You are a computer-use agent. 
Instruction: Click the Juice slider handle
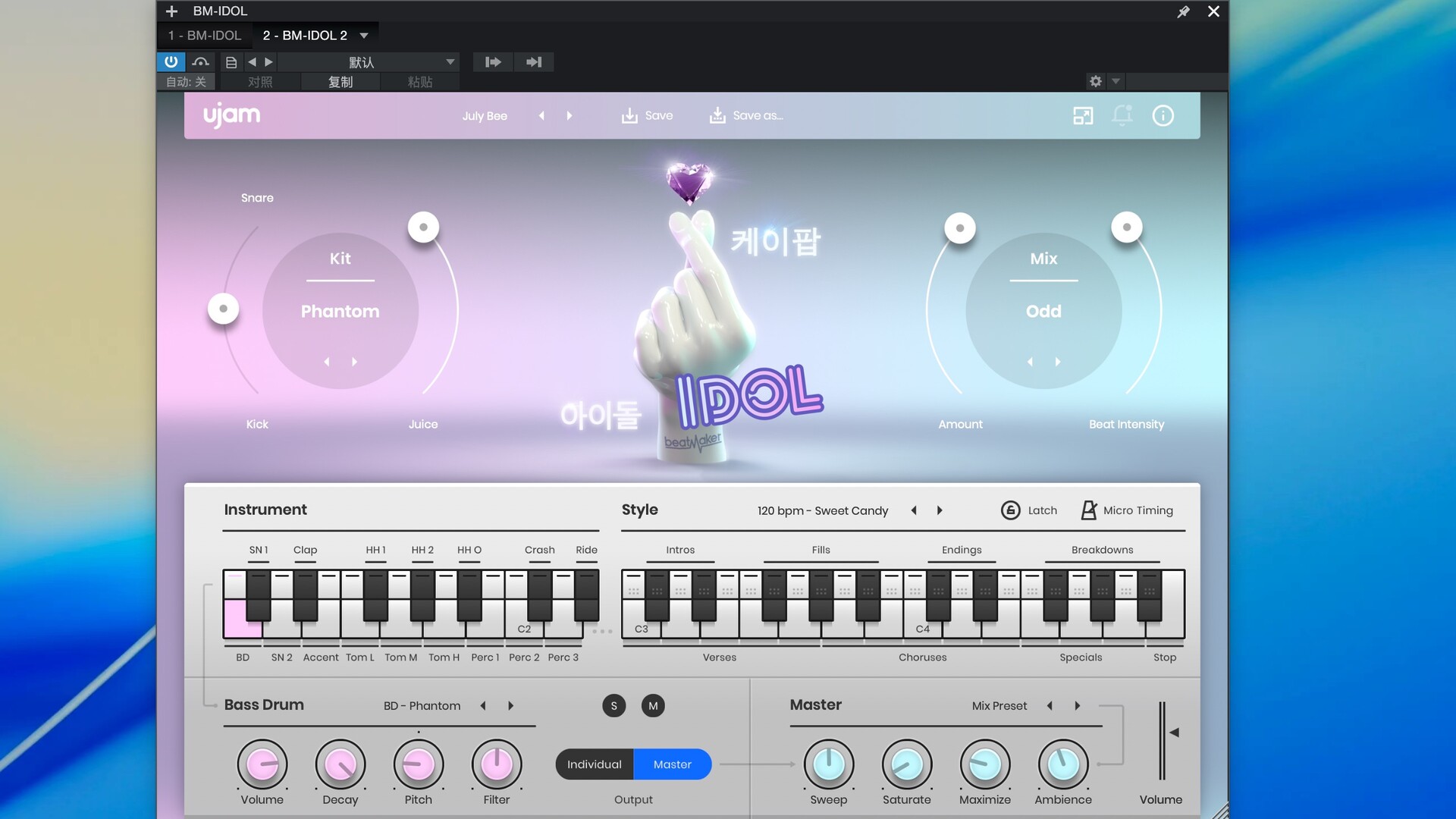(423, 227)
